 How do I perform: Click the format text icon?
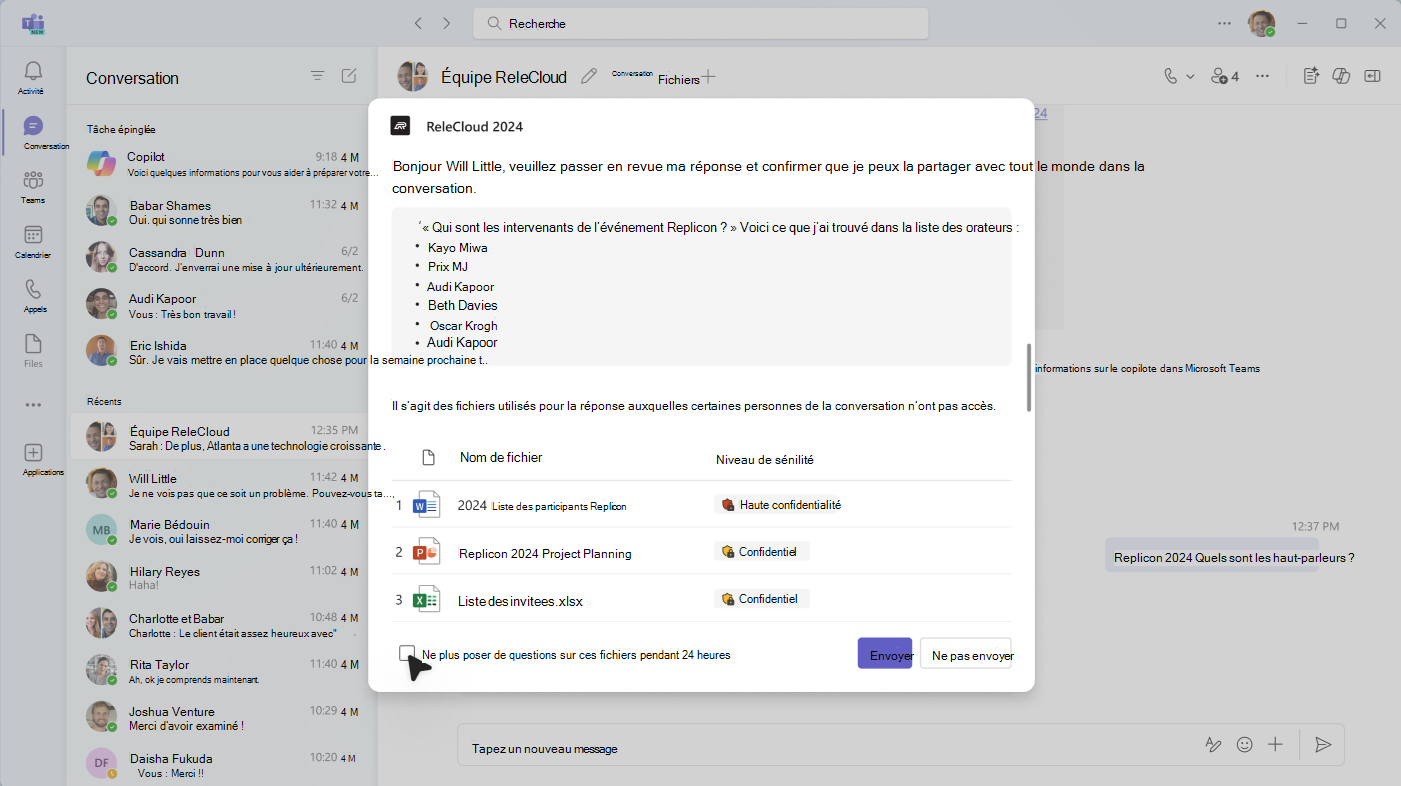coord(1213,745)
